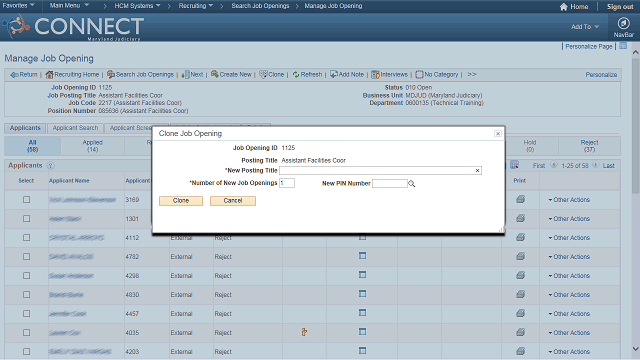The image size is (640, 360).
Task: Open Recruiting Home from toolbar
Action: 72,75
